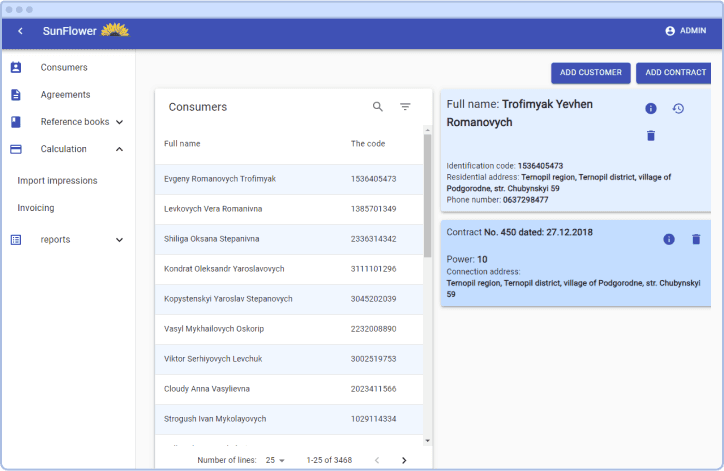Image resolution: width=724 pixels, height=471 pixels.
Task: Select Invoicing in sidebar
Action: [x=36, y=208]
